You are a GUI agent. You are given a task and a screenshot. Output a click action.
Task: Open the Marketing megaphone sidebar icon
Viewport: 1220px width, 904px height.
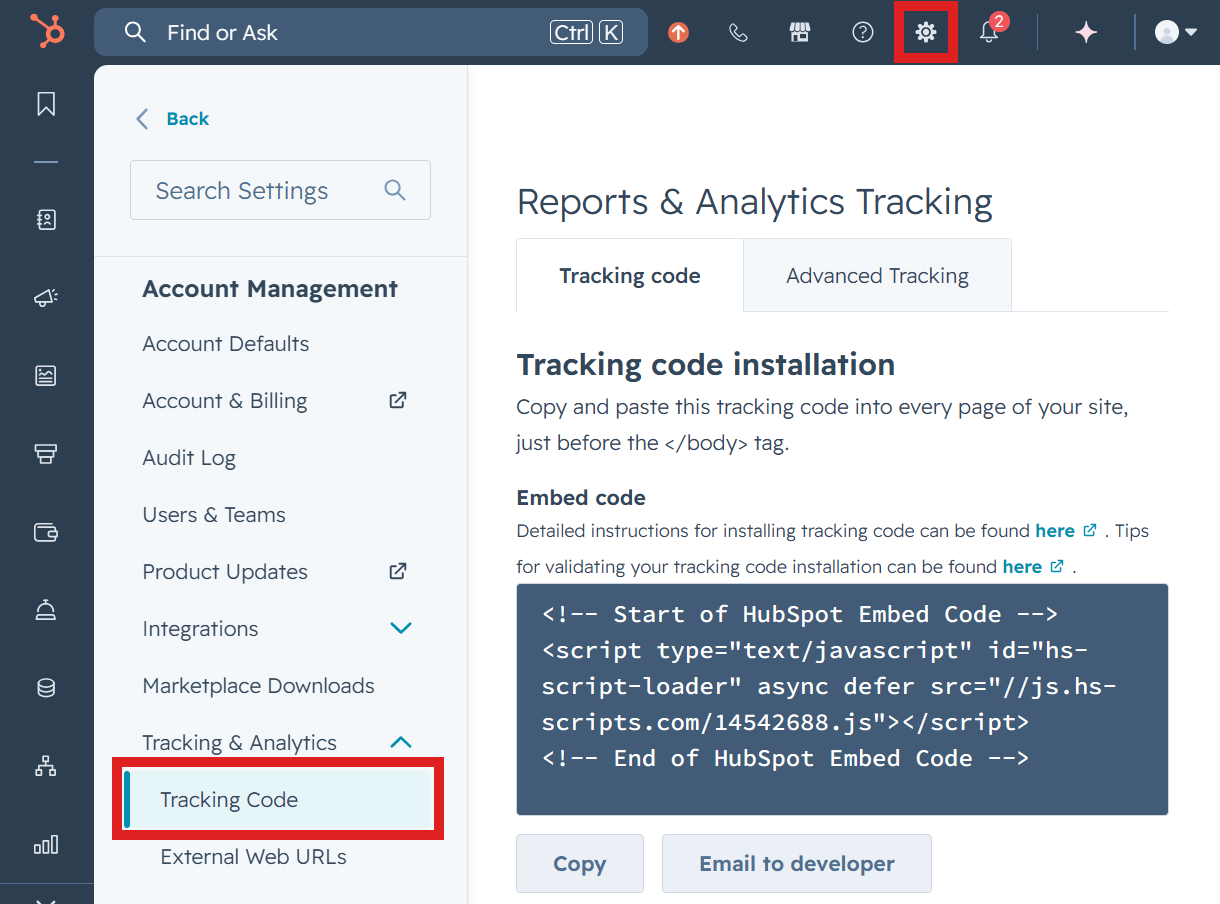[46, 298]
